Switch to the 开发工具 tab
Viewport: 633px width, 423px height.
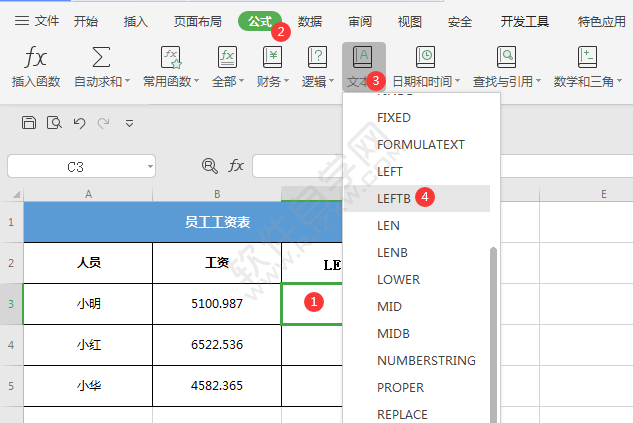pyautogui.click(x=525, y=21)
